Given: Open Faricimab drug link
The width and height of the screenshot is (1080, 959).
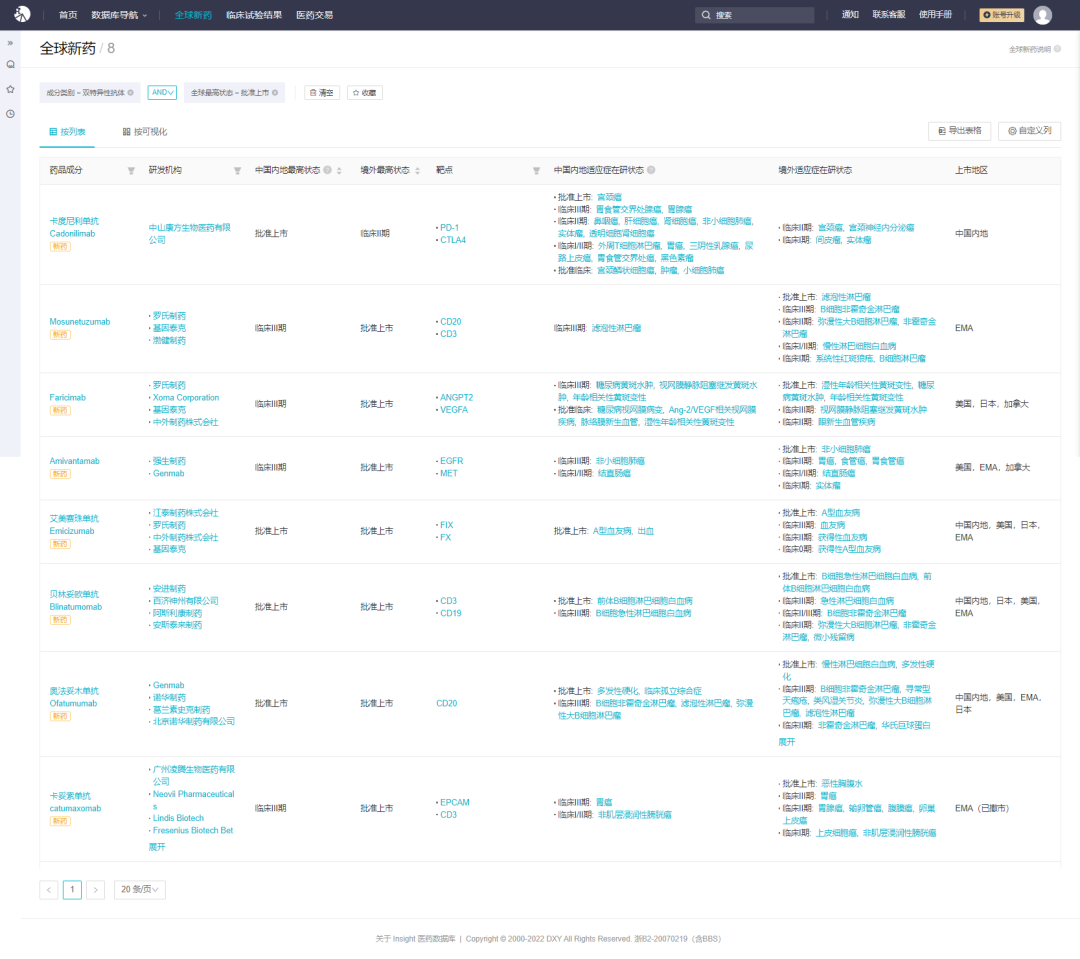Looking at the screenshot, I should [68, 398].
